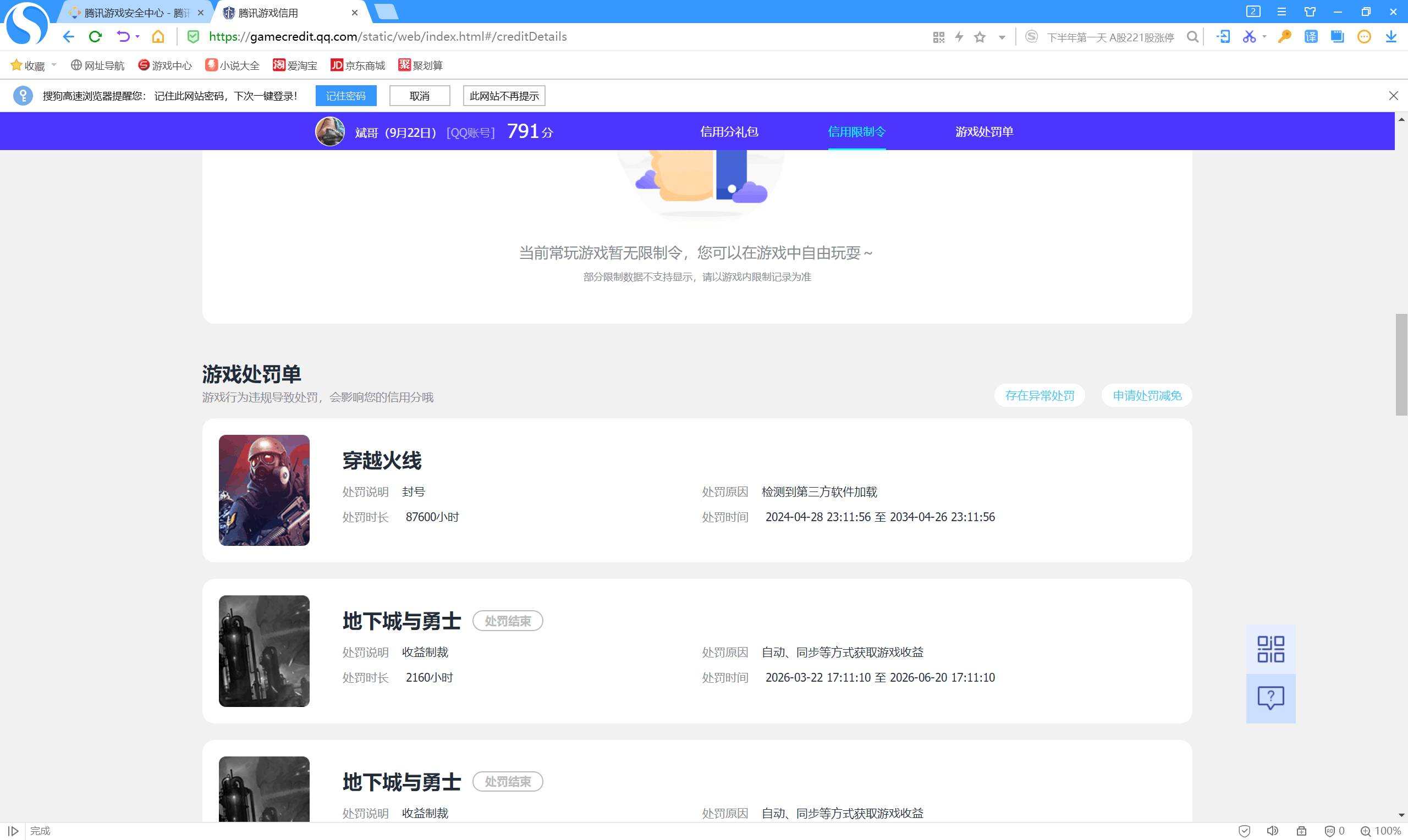Open 京东商城 bookmark

[358, 65]
